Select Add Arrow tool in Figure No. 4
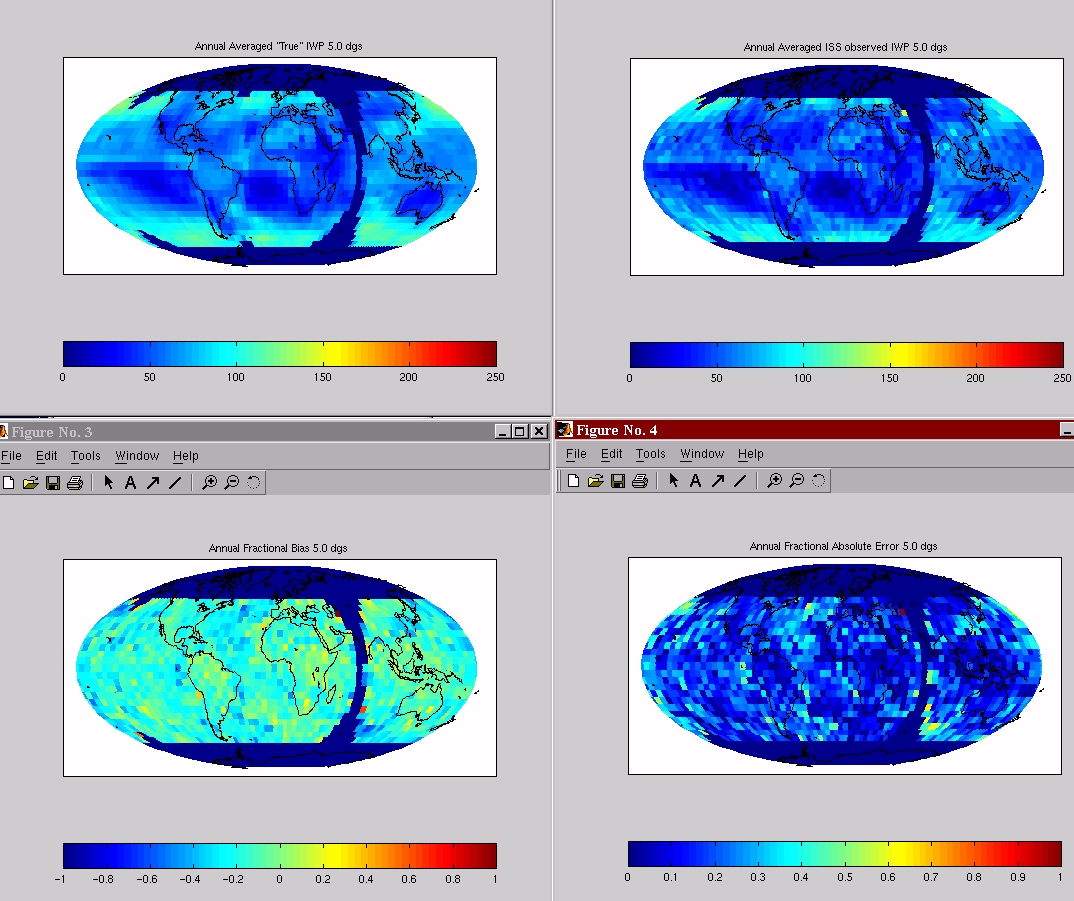The width and height of the screenshot is (1074, 901). [718, 481]
